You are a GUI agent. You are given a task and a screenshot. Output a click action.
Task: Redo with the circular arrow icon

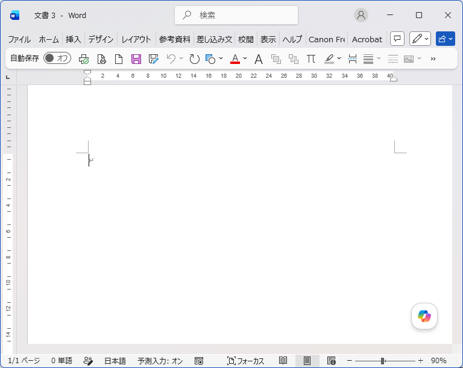click(194, 59)
